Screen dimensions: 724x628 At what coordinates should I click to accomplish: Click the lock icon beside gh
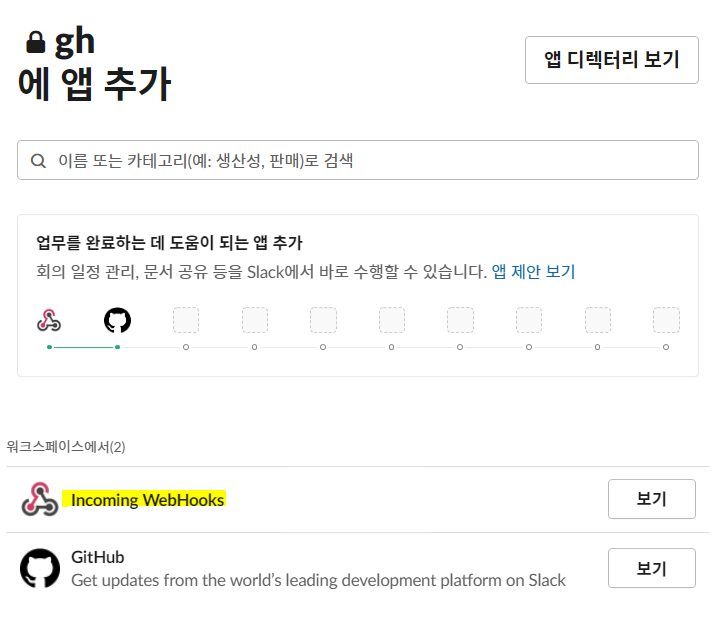(x=36, y=42)
